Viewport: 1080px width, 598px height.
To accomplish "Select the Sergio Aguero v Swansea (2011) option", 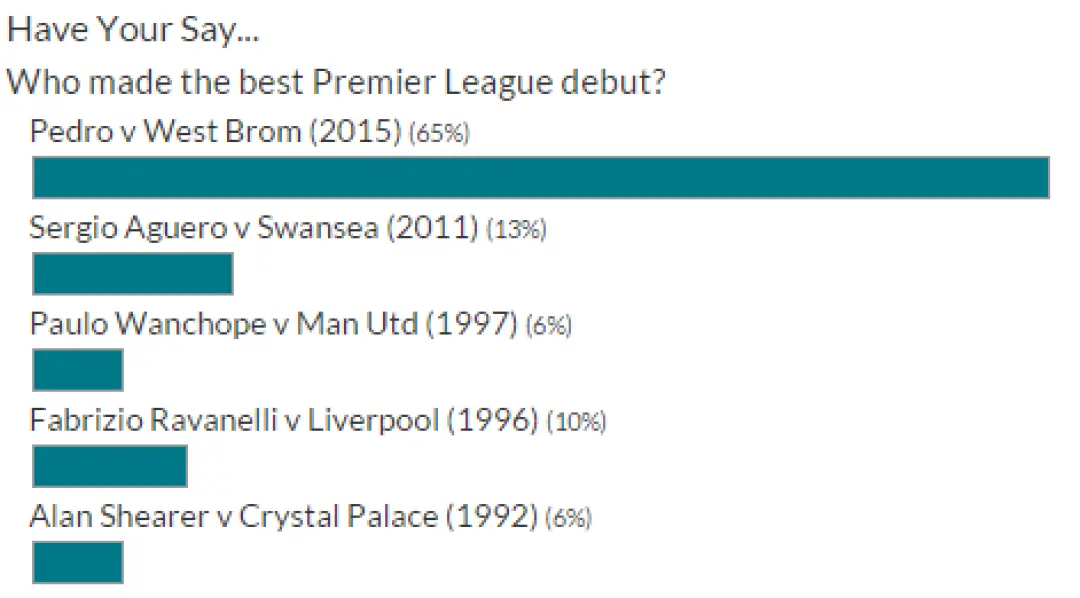I will [254, 227].
